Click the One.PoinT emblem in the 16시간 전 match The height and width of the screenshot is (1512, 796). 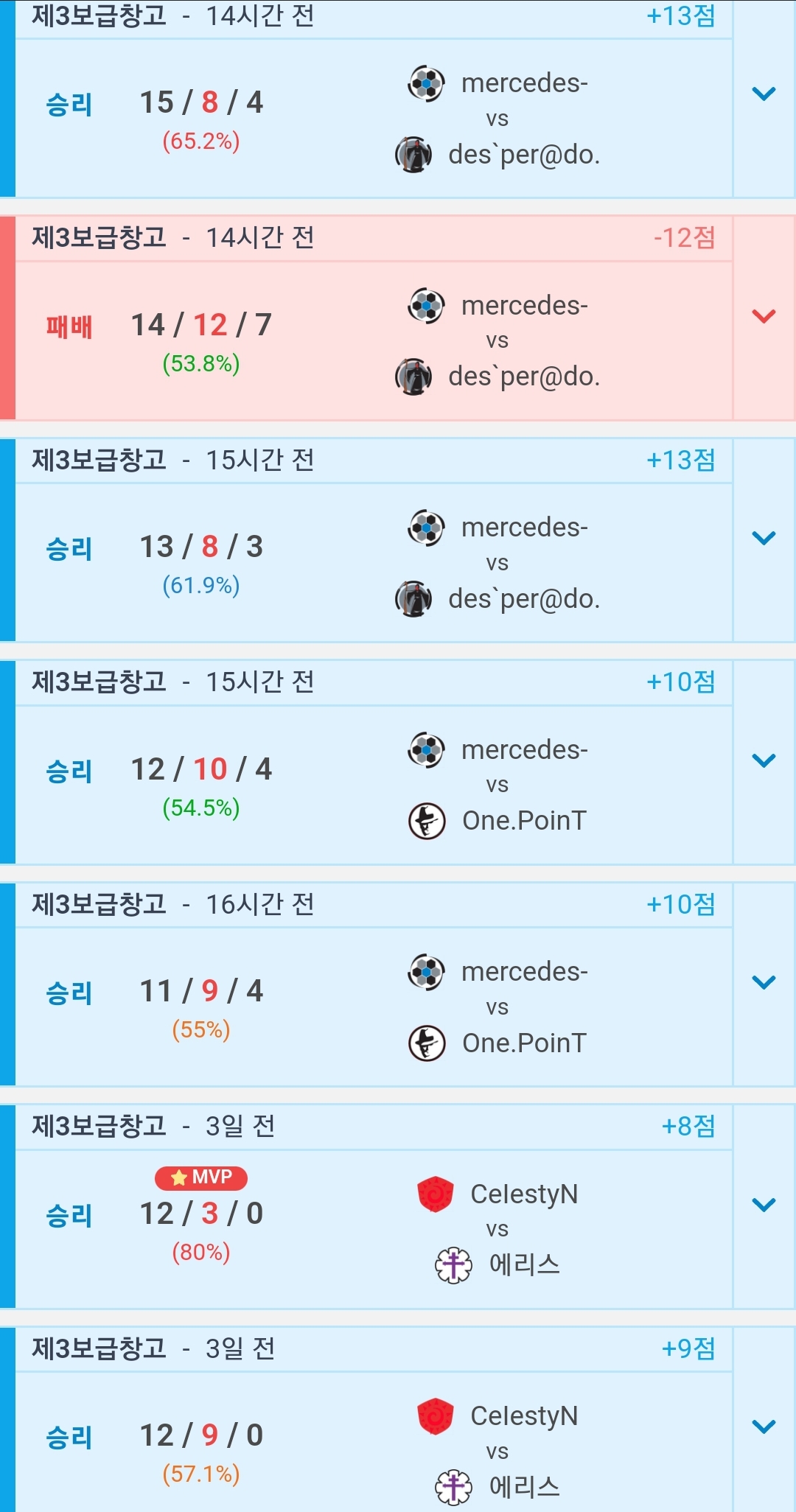tap(427, 1043)
